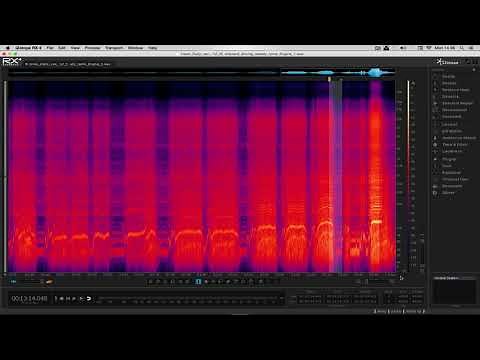Open the Transport menu

tap(114, 48)
